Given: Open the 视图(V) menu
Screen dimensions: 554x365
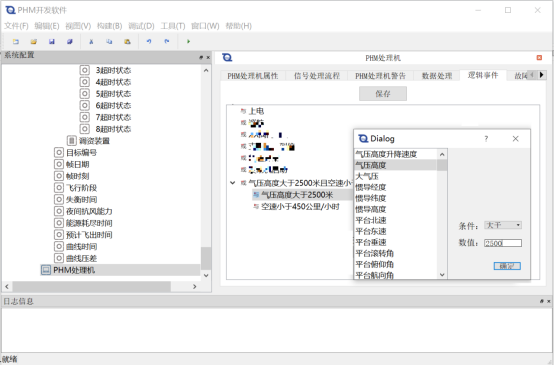Looking at the screenshot, I should (x=78, y=26).
